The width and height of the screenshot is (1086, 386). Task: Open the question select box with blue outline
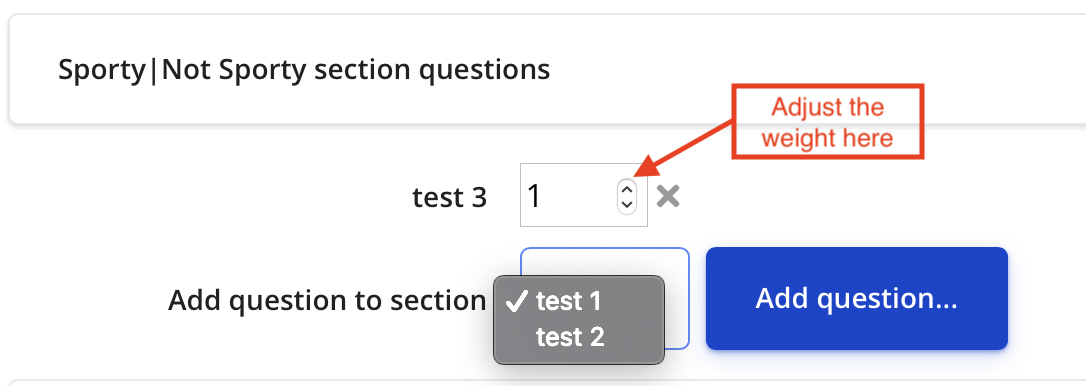[x=605, y=298]
